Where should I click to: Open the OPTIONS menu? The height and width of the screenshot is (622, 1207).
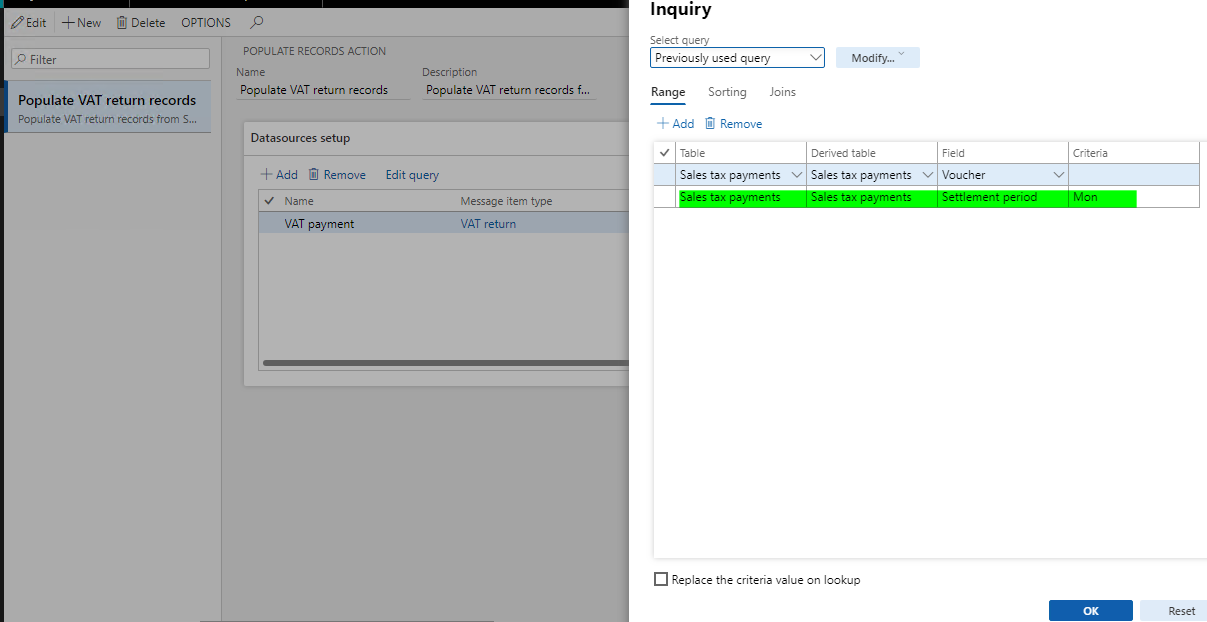206,22
